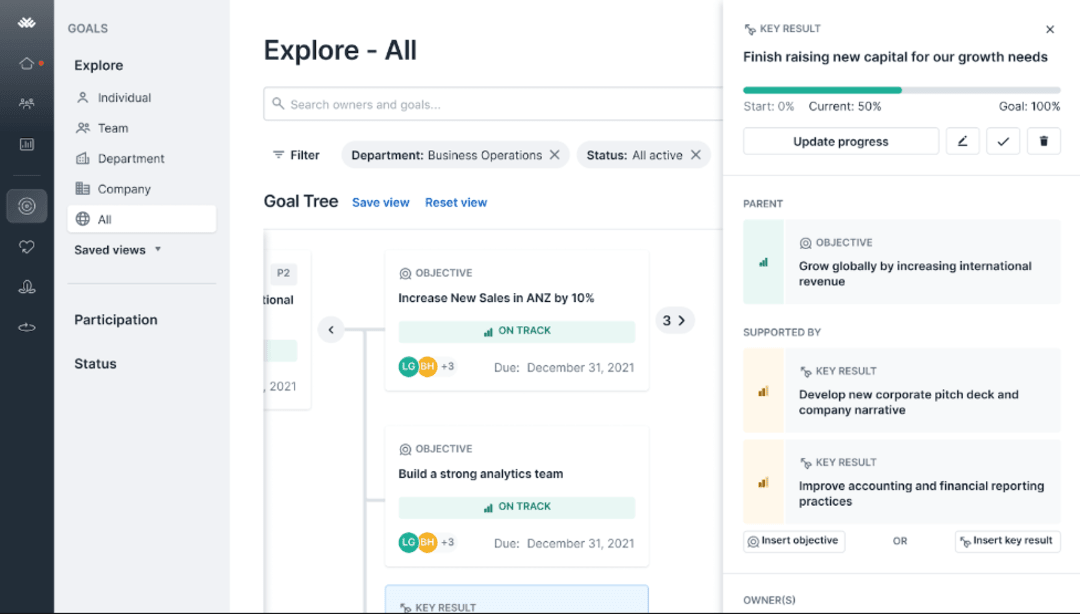Mark the key result complete via checkmark icon

tap(1003, 141)
